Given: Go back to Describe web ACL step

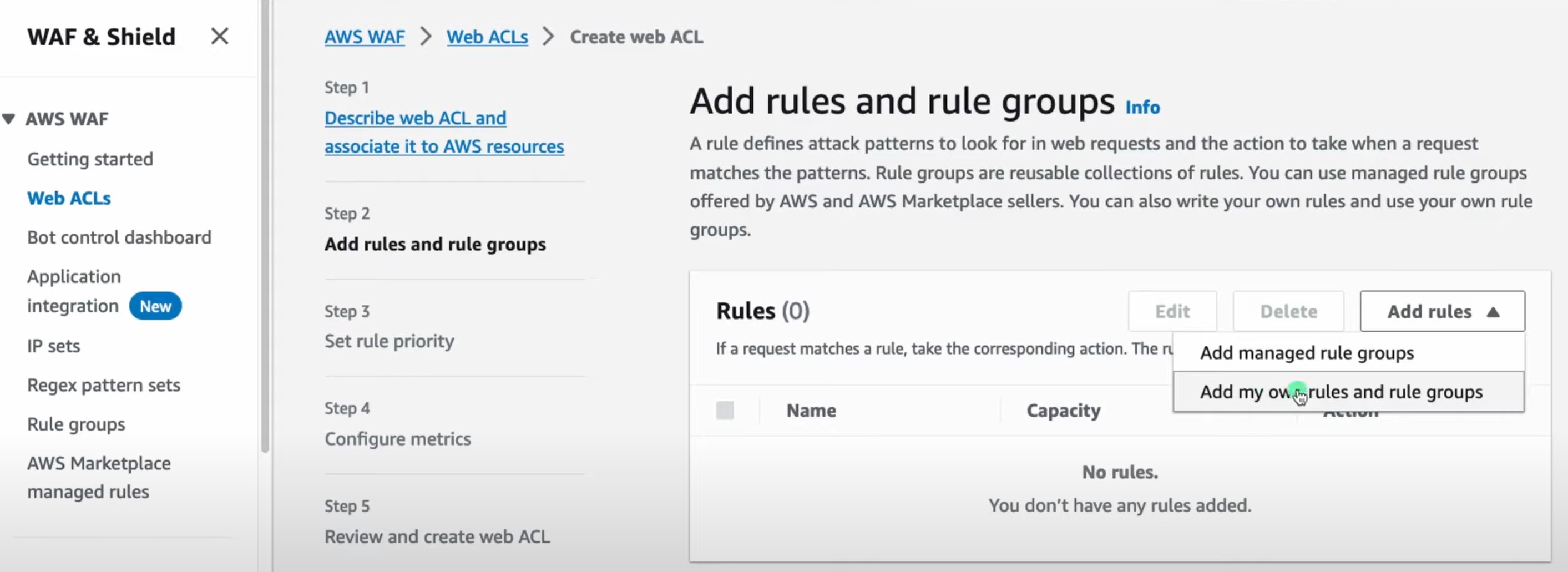Looking at the screenshot, I should pos(444,132).
